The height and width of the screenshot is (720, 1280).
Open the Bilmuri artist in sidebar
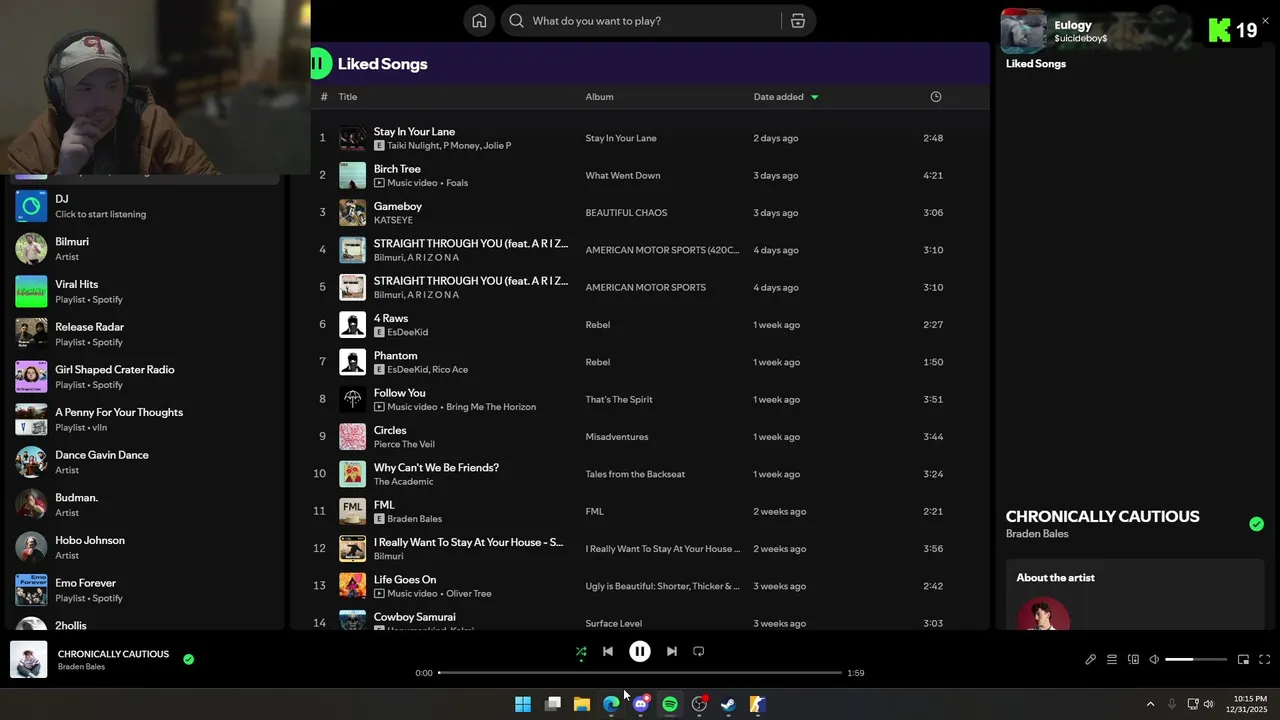pos(145,249)
